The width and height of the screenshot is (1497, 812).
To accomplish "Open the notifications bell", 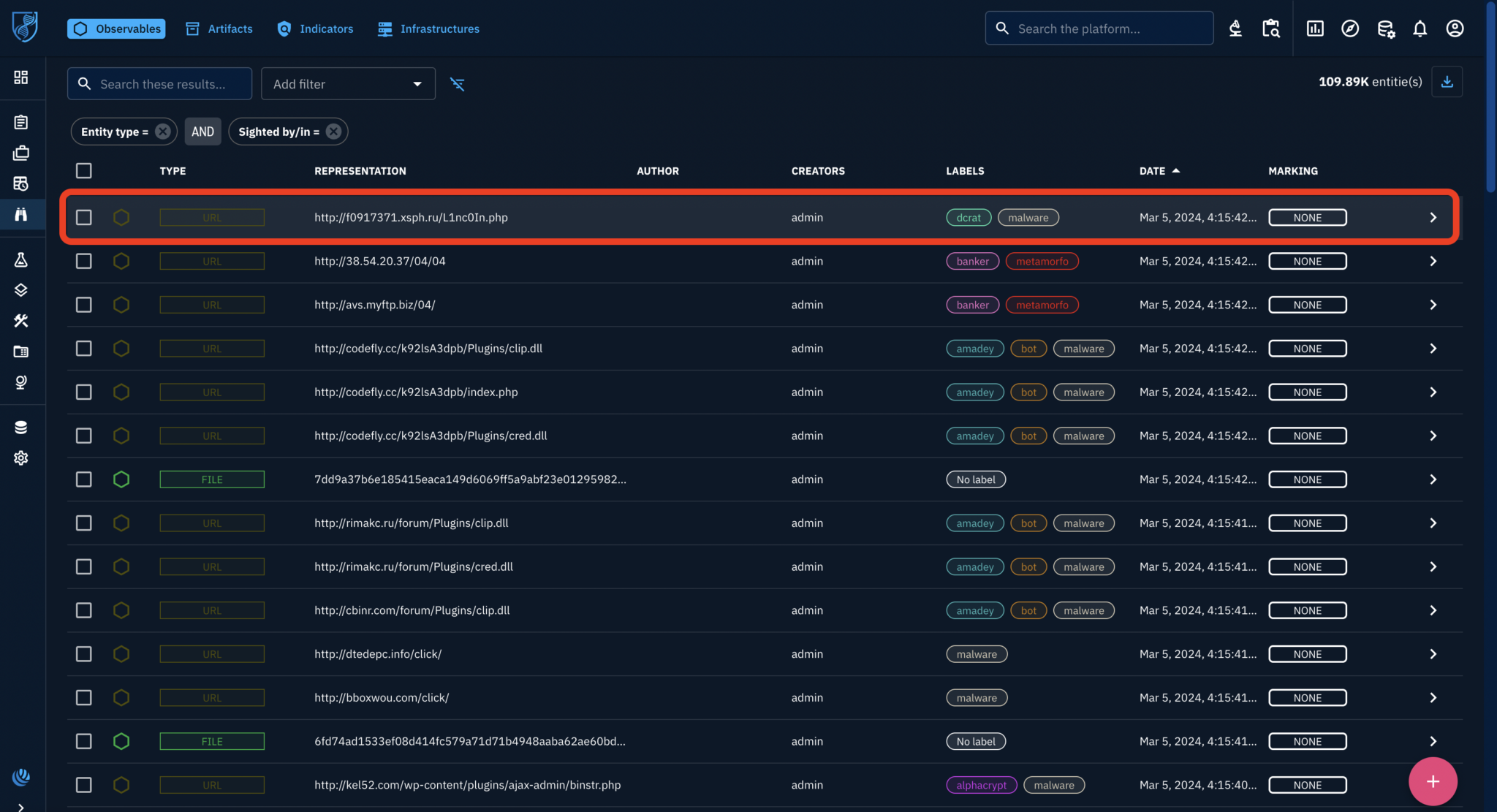I will [1420, 29].
